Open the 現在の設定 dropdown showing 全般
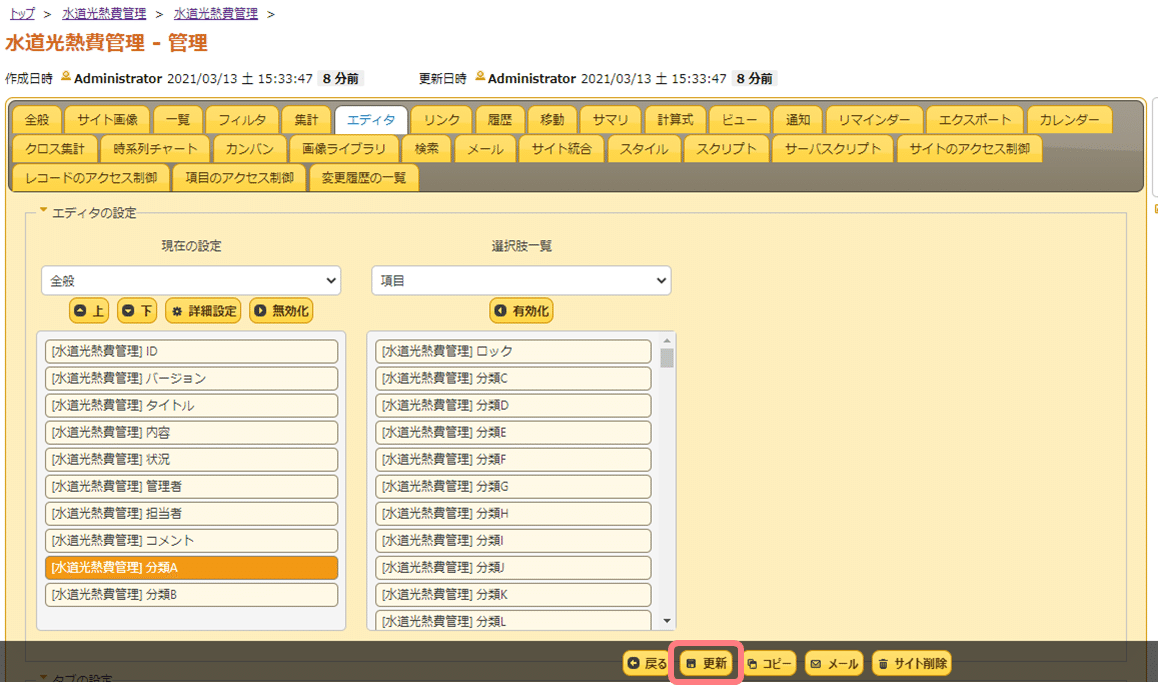This screenshot has height=685, width=1158. tap(190, 280)
